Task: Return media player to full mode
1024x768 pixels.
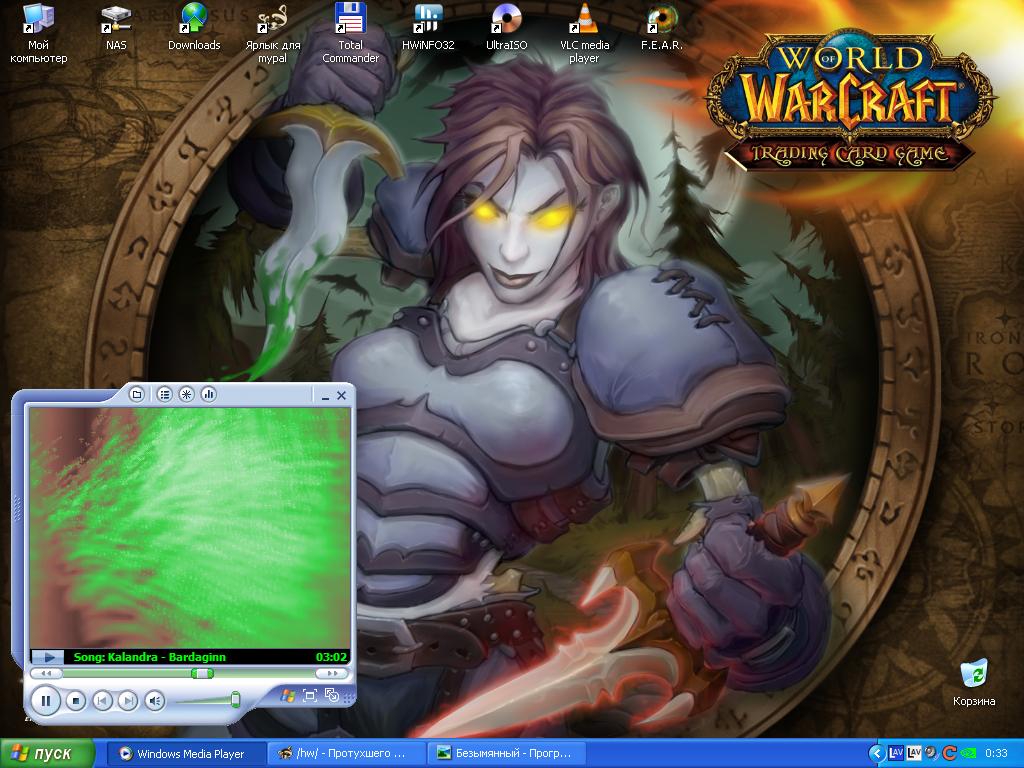Action: (x=332, y=696)
